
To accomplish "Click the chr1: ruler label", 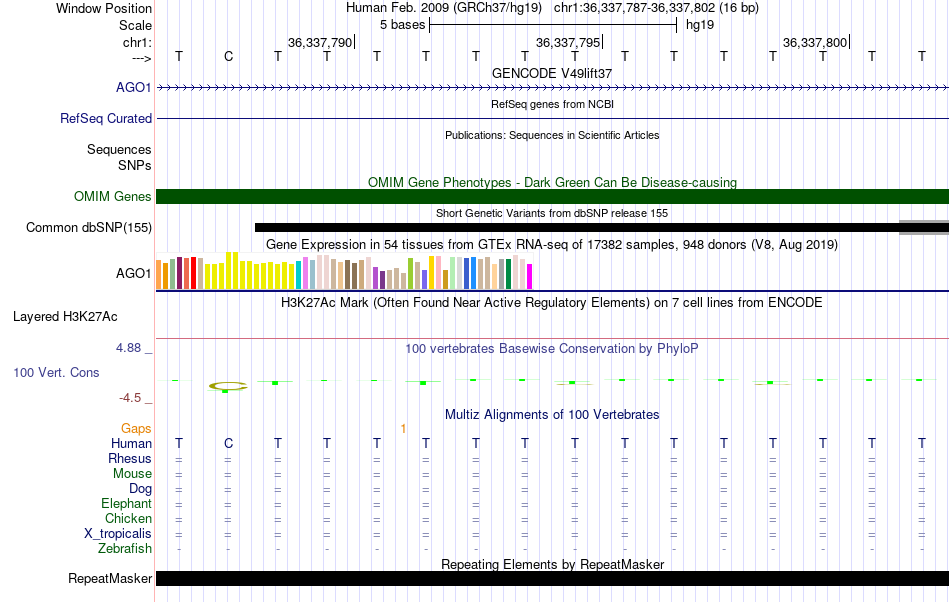I will [x=137, y=42].
